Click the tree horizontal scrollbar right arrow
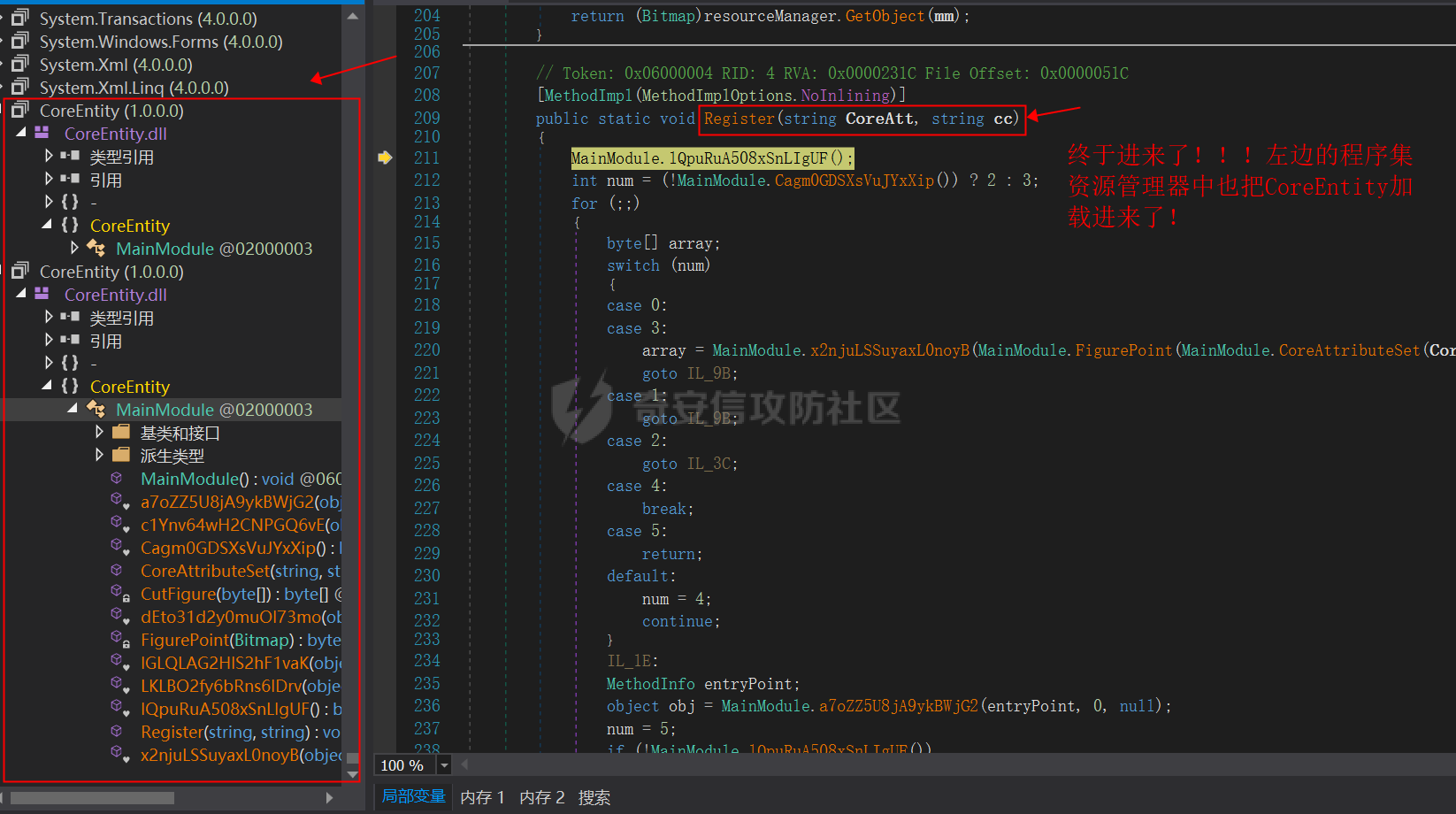Viewport: 1456px width, 814px height. tap(329, 798)
